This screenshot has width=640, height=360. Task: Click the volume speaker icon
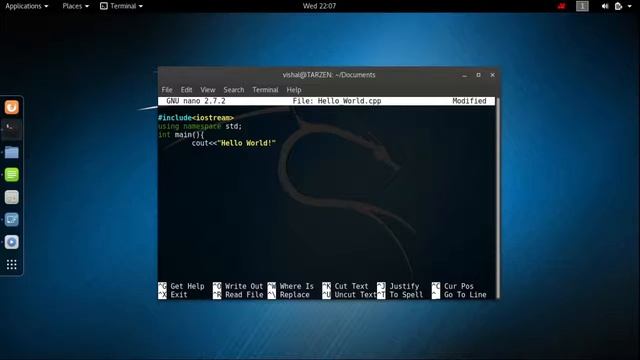pyautogui.click(x=605, y=6)
